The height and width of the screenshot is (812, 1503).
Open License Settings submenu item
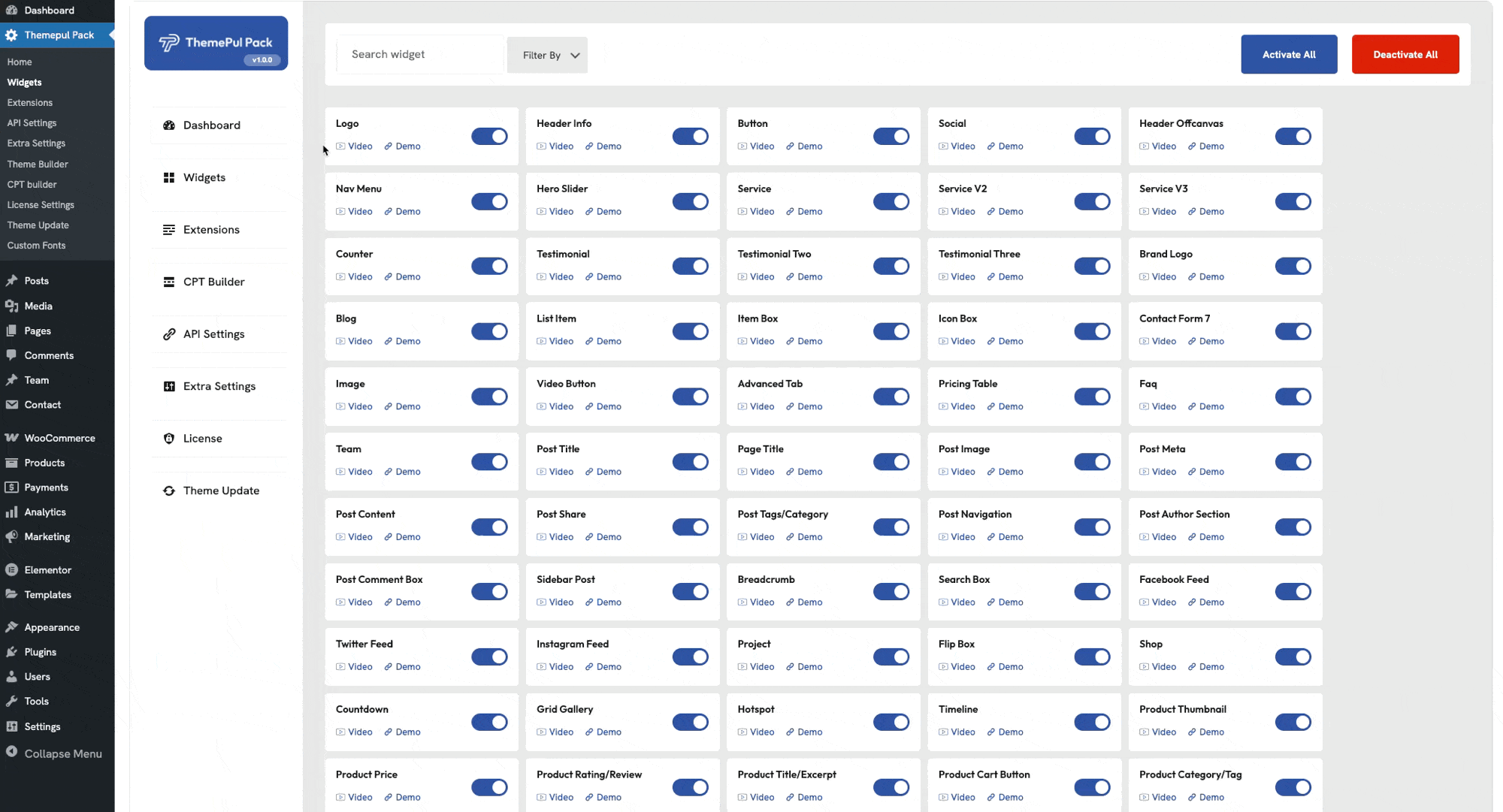41,205
